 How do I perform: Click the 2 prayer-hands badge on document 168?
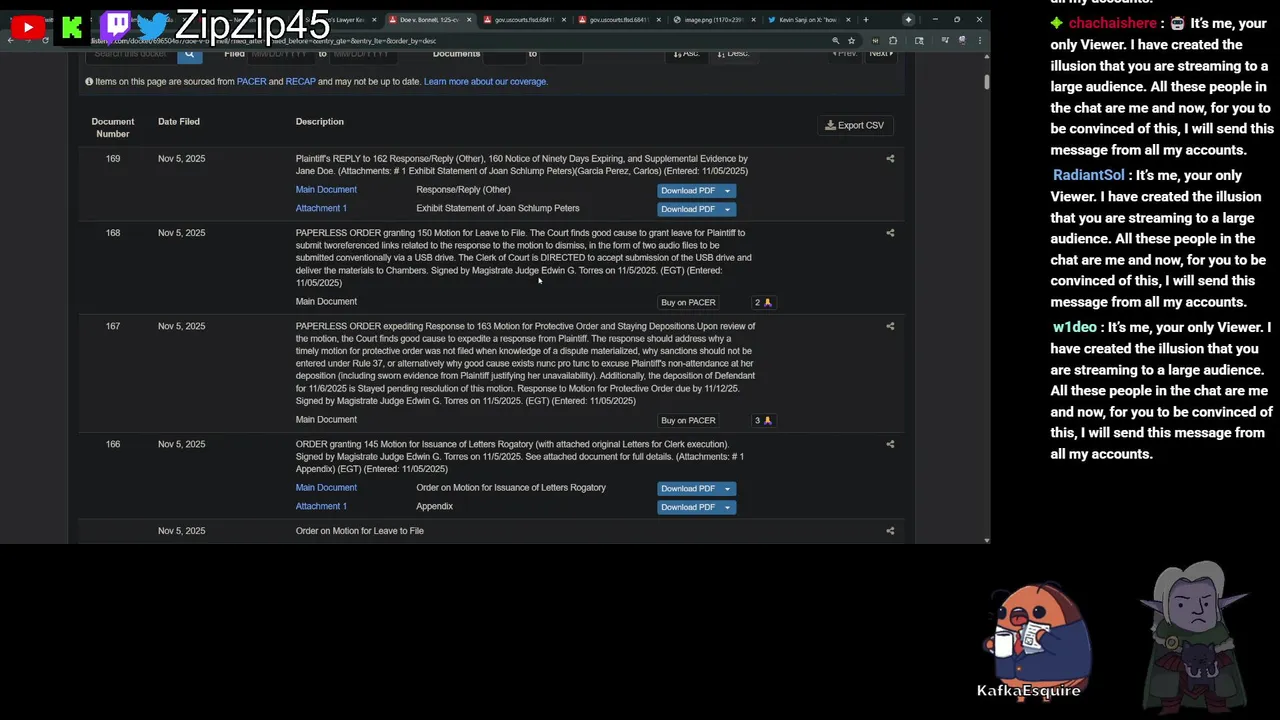pos(763,302)
